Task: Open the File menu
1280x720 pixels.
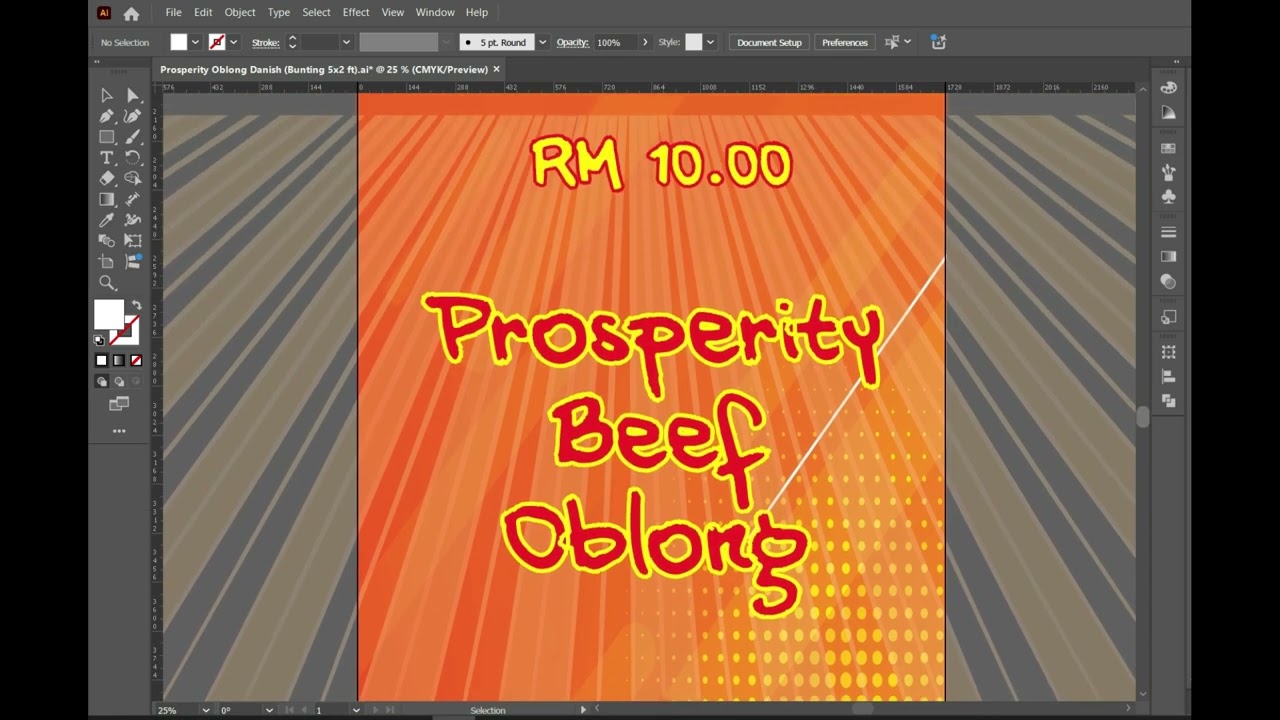Action: [x=174, y=12]
